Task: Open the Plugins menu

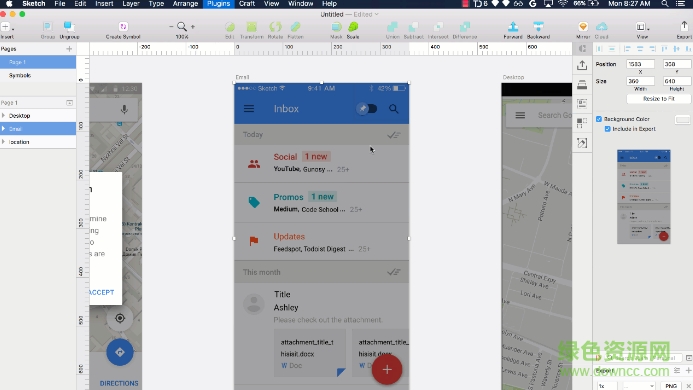Action: coord(219,4)
